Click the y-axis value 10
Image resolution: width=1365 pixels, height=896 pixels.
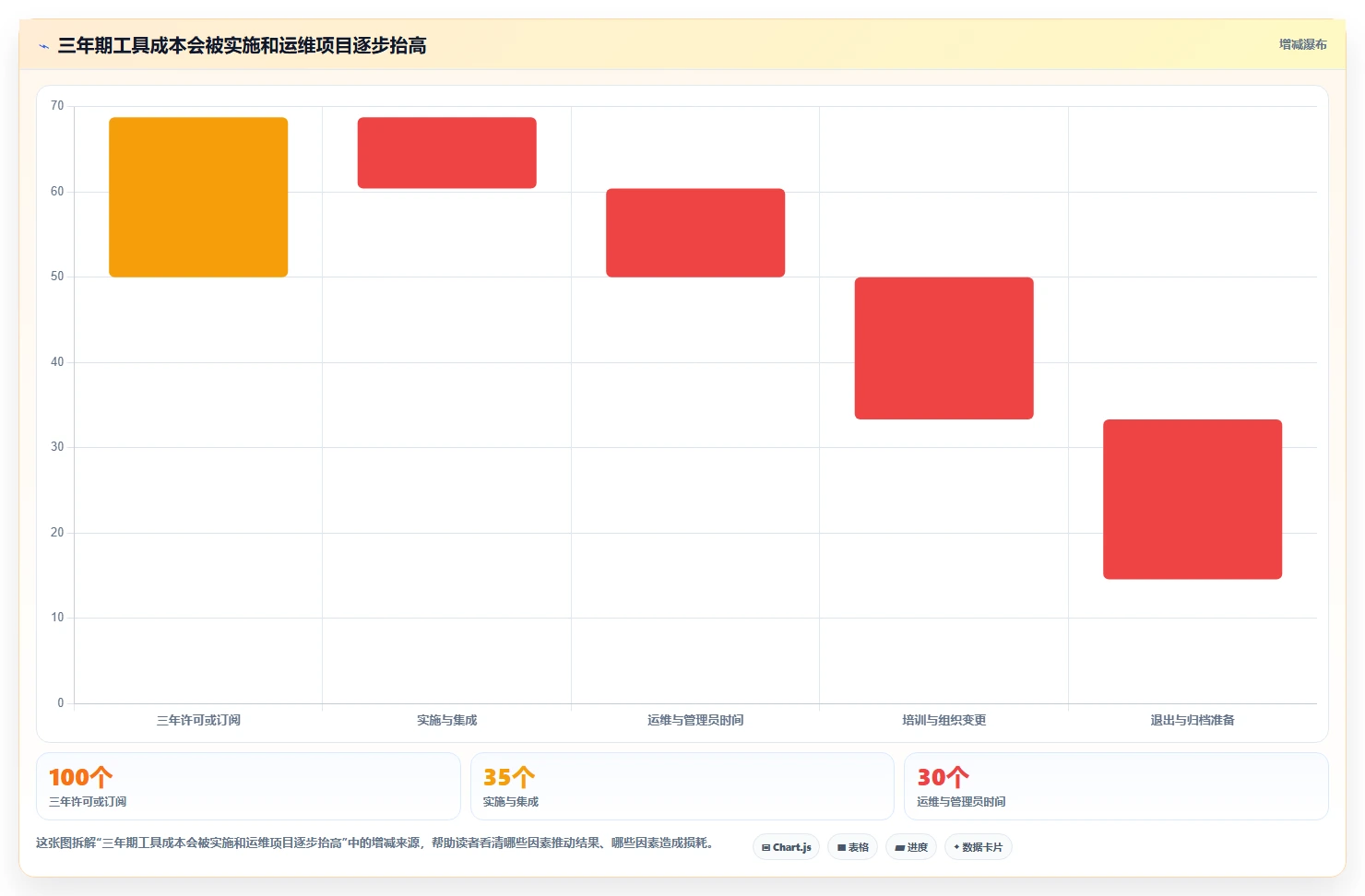[x=57, y=618]
